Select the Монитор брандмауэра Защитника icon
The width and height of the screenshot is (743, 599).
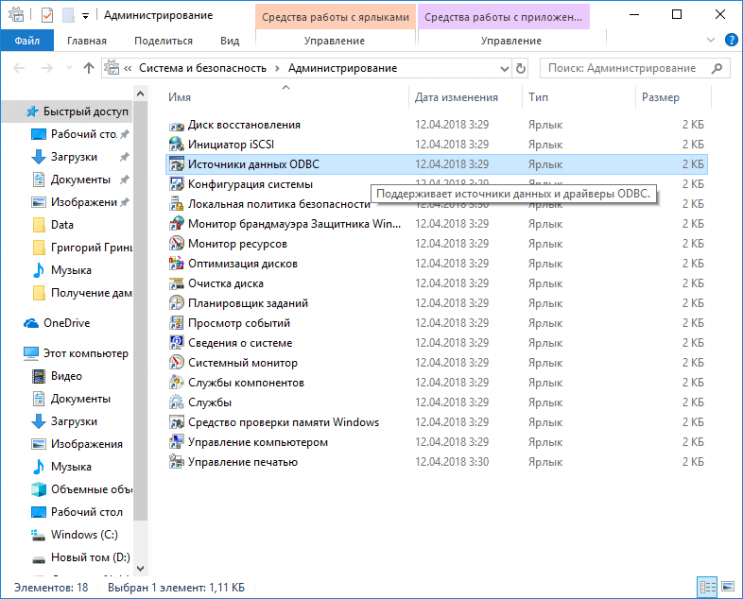tap(176, 224)
